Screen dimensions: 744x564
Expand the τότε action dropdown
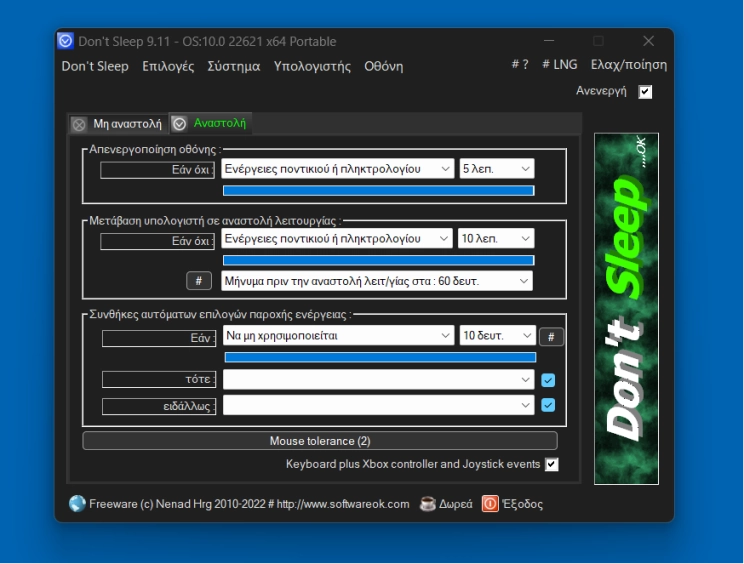point(379,379)
